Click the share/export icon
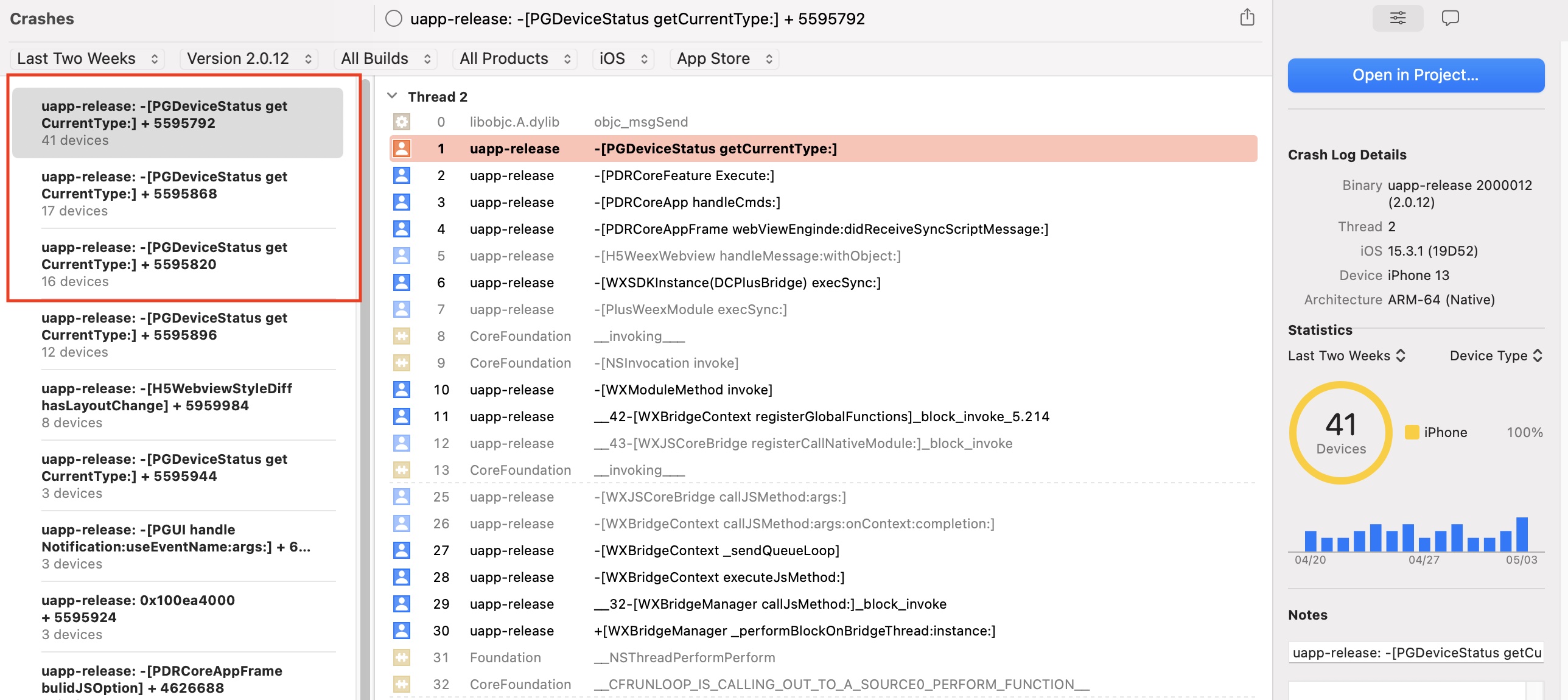This screenshot has height=700, width=1568. point(1247,18)
